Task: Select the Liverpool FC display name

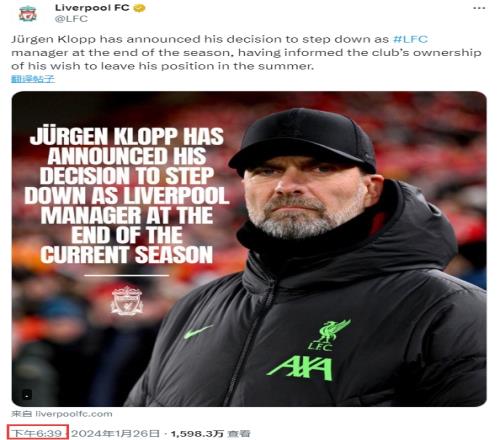Action: tap(92, 7)
